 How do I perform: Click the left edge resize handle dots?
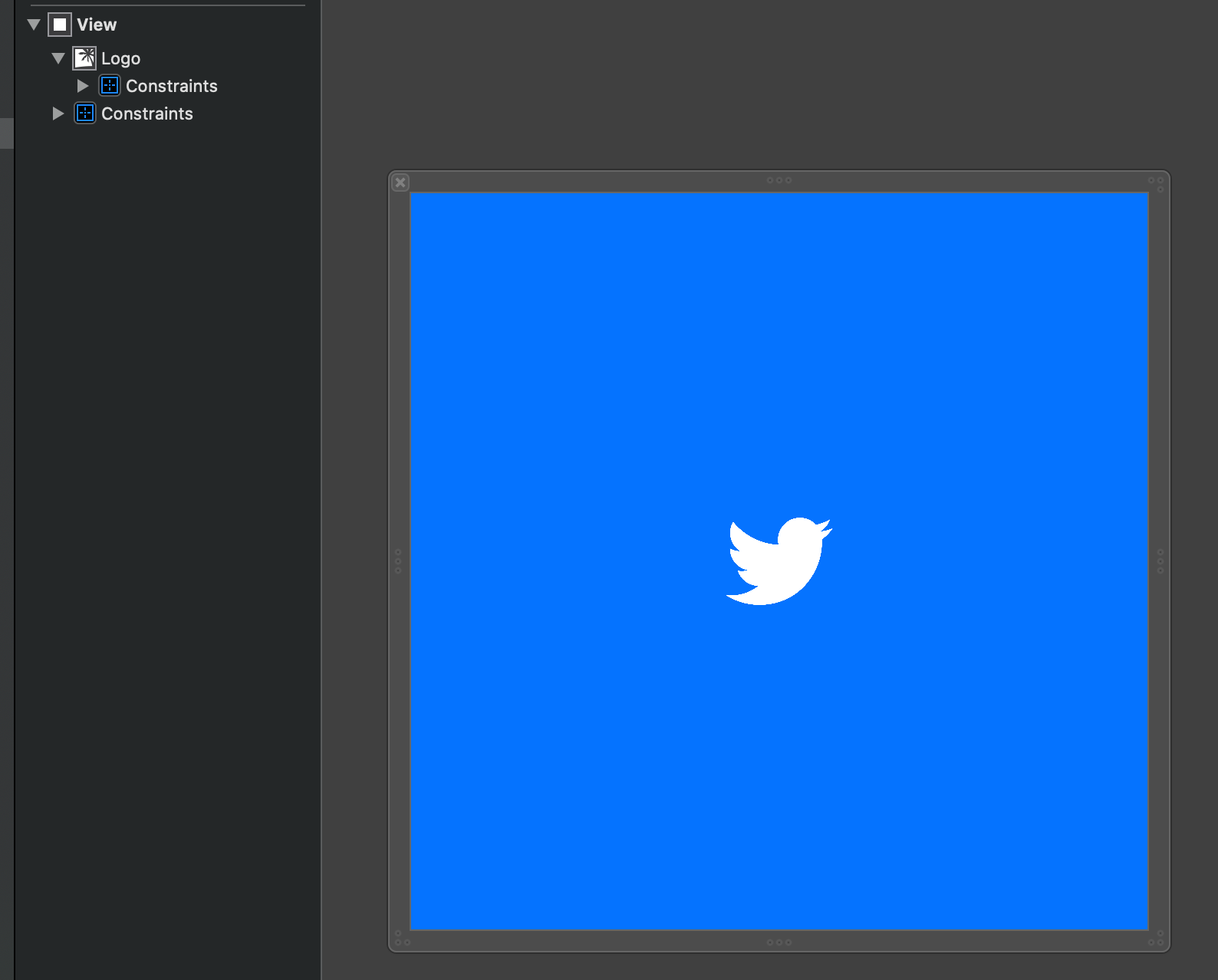tap(398, 561)
